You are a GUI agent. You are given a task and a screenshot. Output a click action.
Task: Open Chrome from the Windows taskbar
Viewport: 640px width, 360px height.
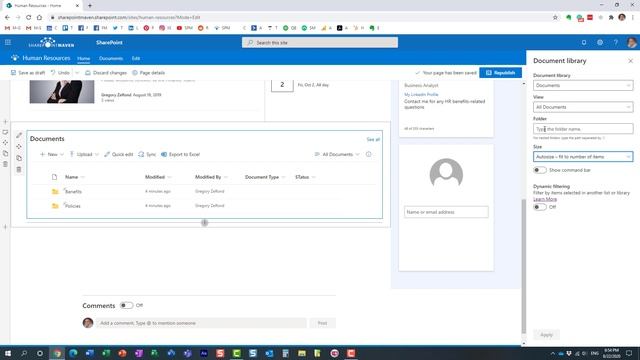[x=57, y=353]
